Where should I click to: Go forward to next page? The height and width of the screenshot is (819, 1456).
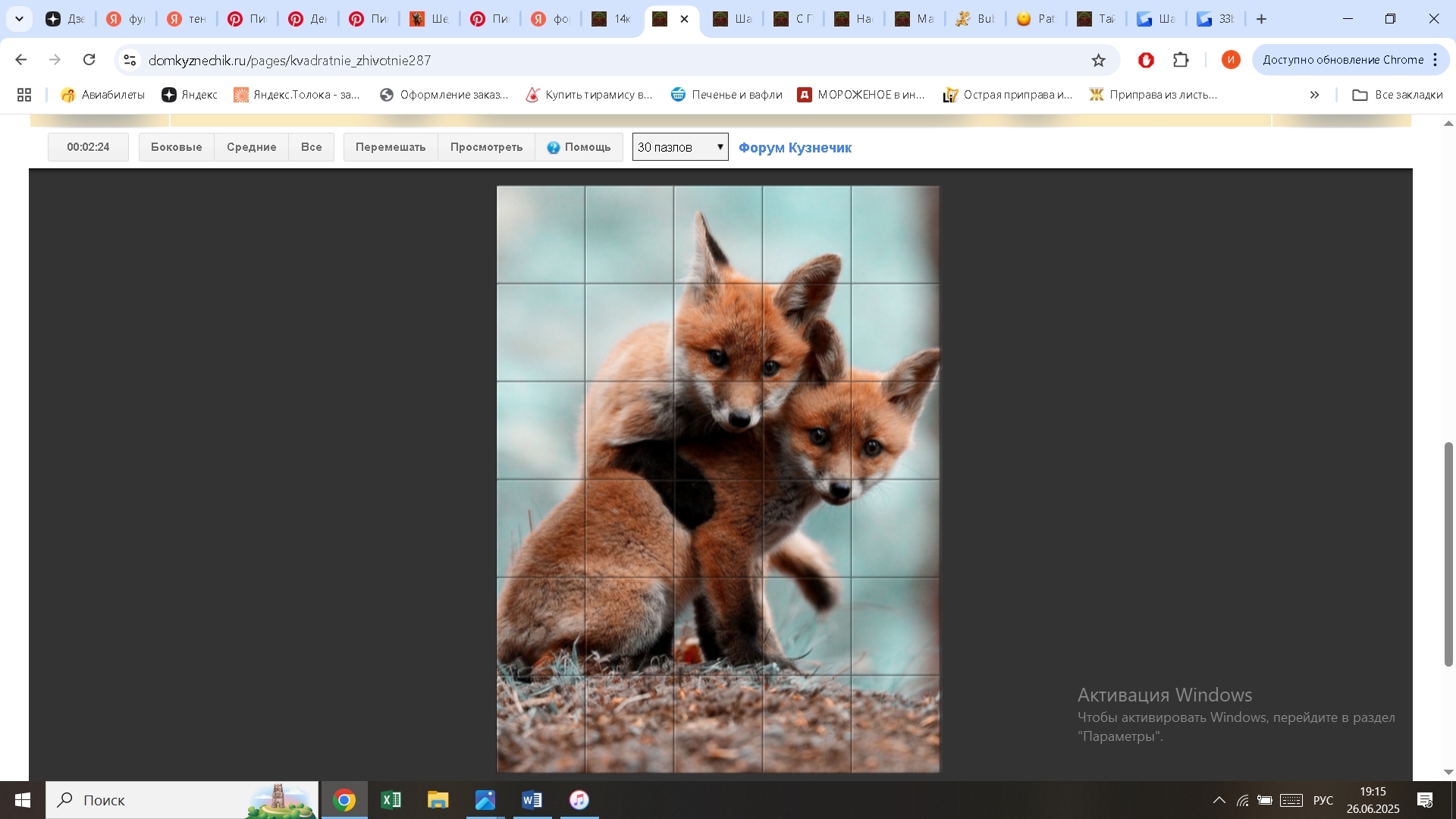tap(55, 60)
